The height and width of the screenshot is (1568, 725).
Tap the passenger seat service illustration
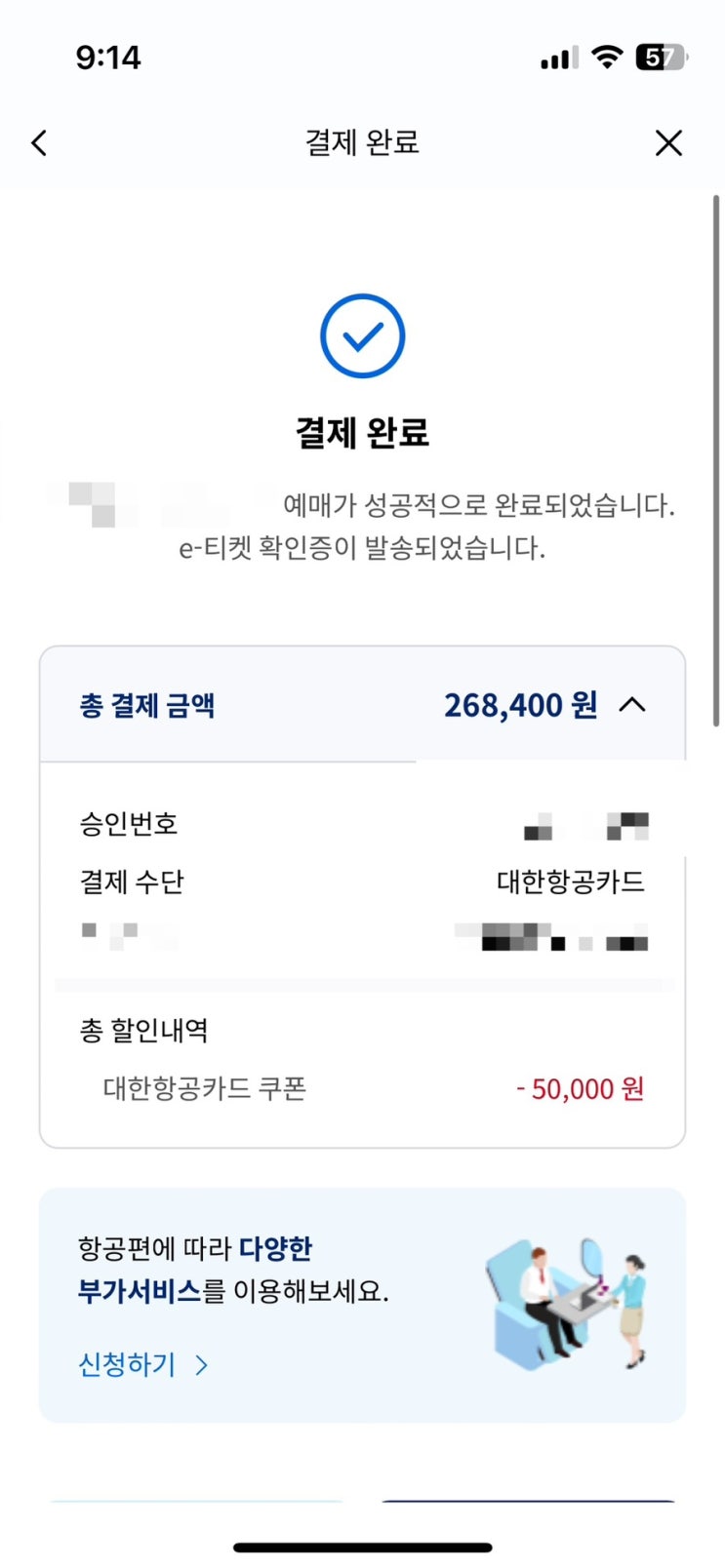tap(566, 1303)
